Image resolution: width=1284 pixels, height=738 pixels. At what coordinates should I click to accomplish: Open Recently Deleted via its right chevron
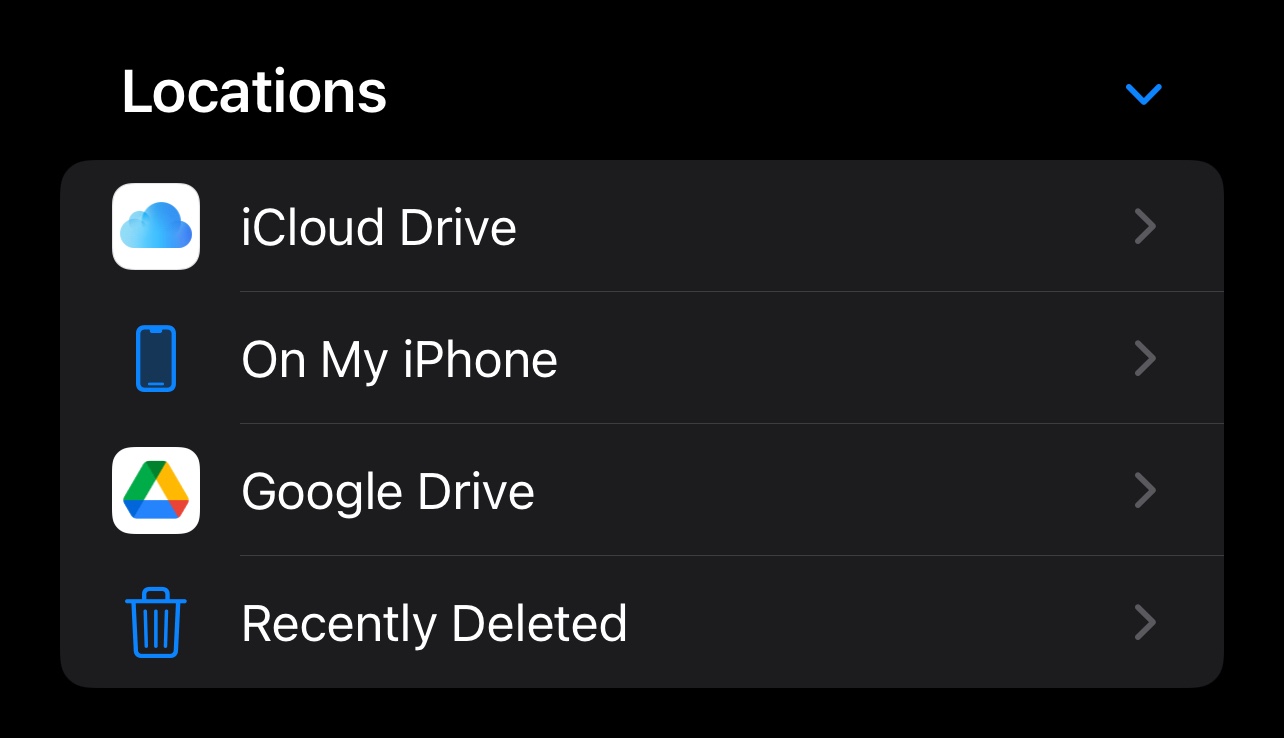[x=1146, y=623]
